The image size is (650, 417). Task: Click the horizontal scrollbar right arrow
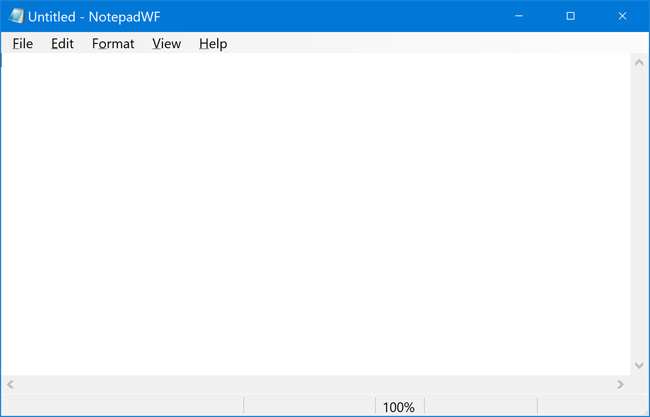click(620, 384)
